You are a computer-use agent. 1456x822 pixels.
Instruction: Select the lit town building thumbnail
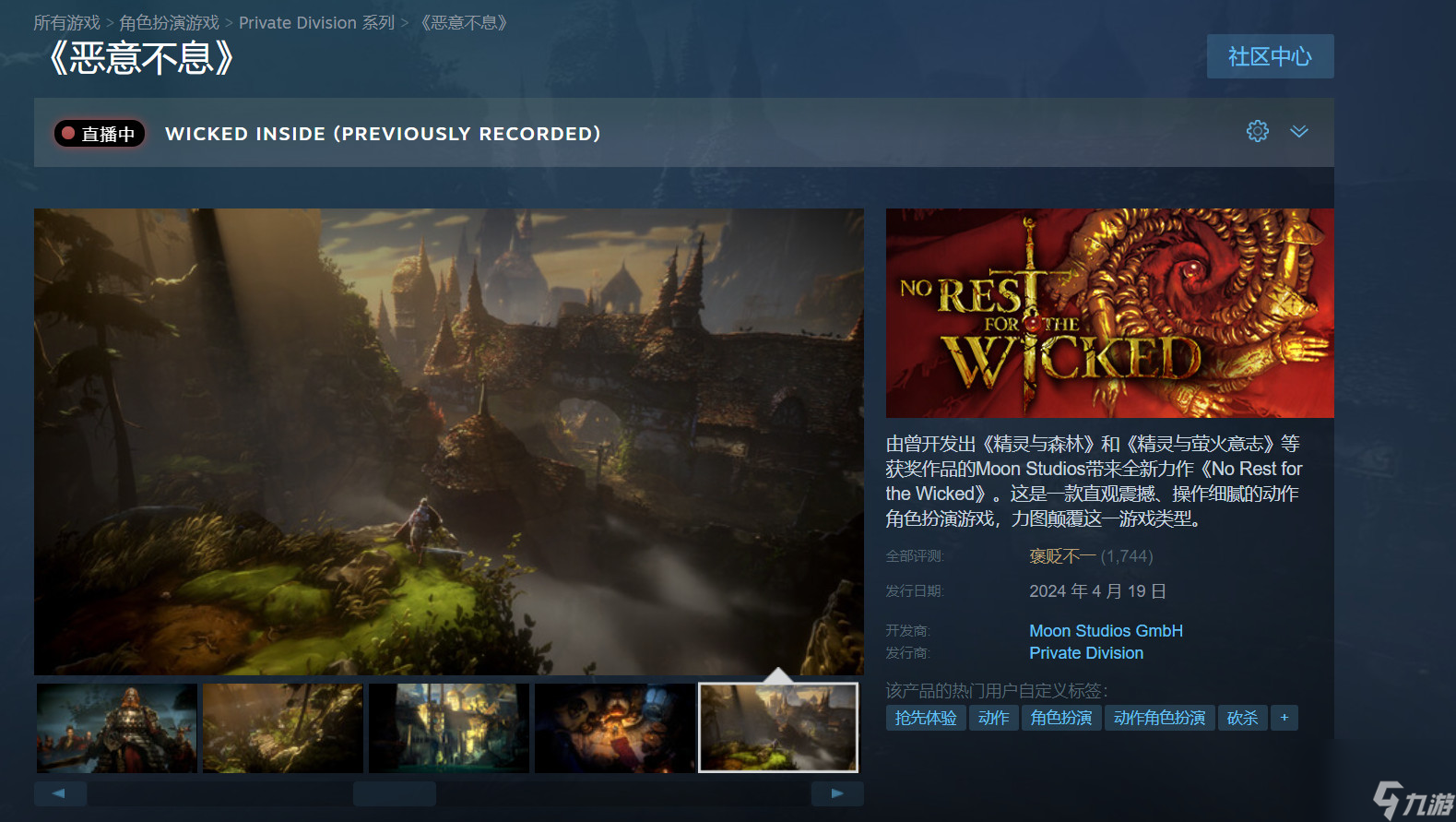(449, 728)
